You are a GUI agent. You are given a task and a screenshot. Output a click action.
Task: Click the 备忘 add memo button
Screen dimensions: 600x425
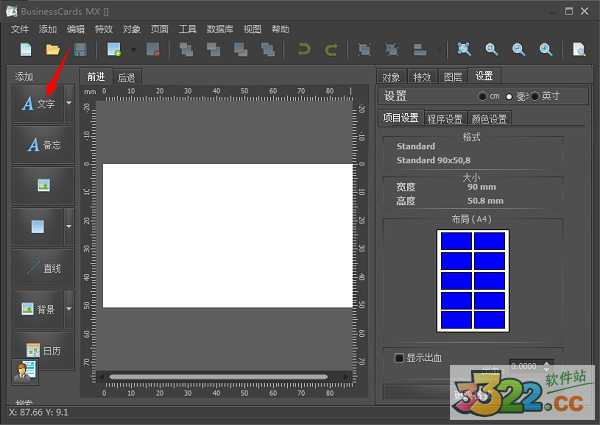(x=44, y=145)
